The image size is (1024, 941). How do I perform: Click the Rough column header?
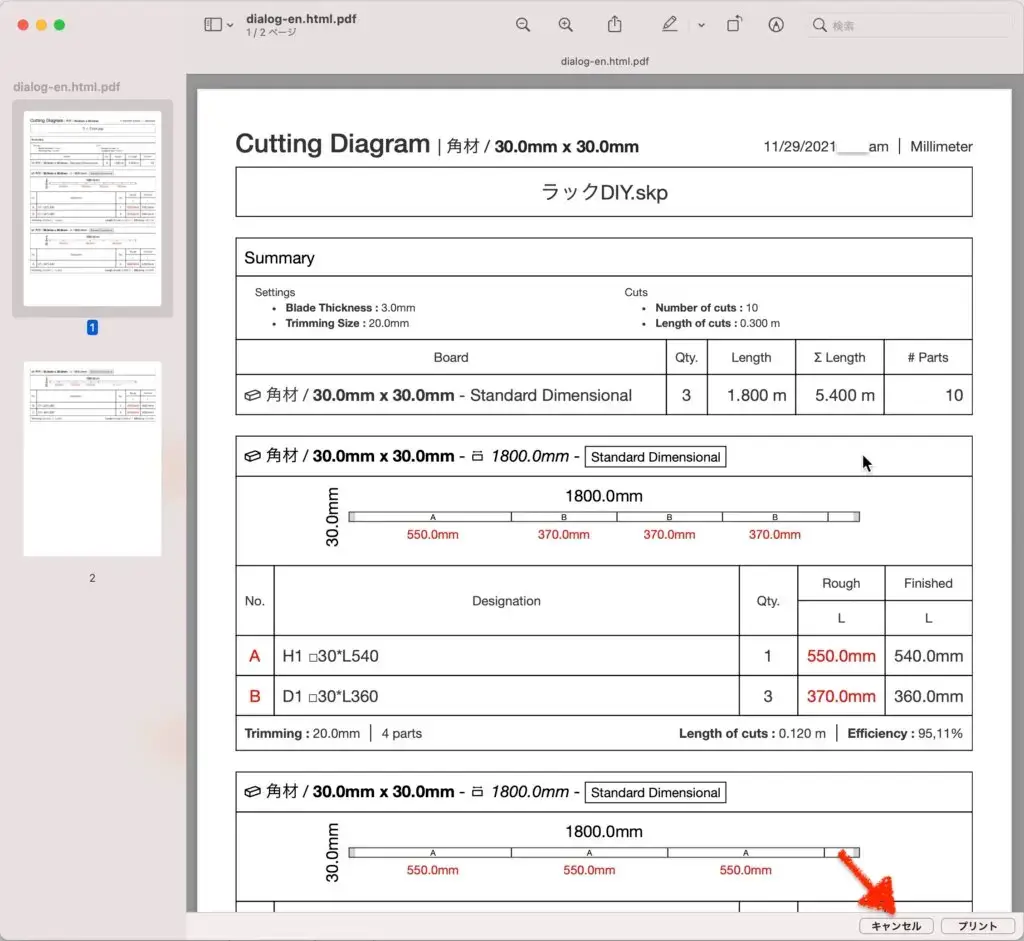point(840,583)
